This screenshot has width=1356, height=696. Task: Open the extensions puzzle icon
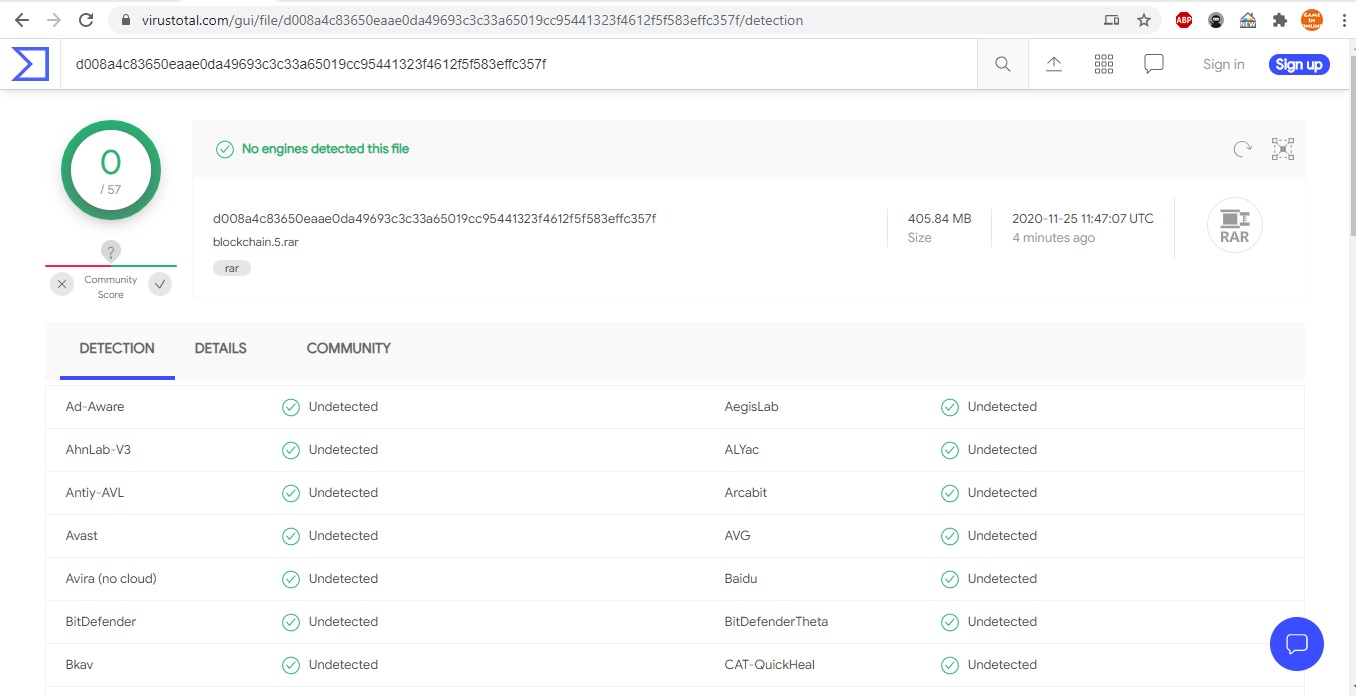(1280, 20)
